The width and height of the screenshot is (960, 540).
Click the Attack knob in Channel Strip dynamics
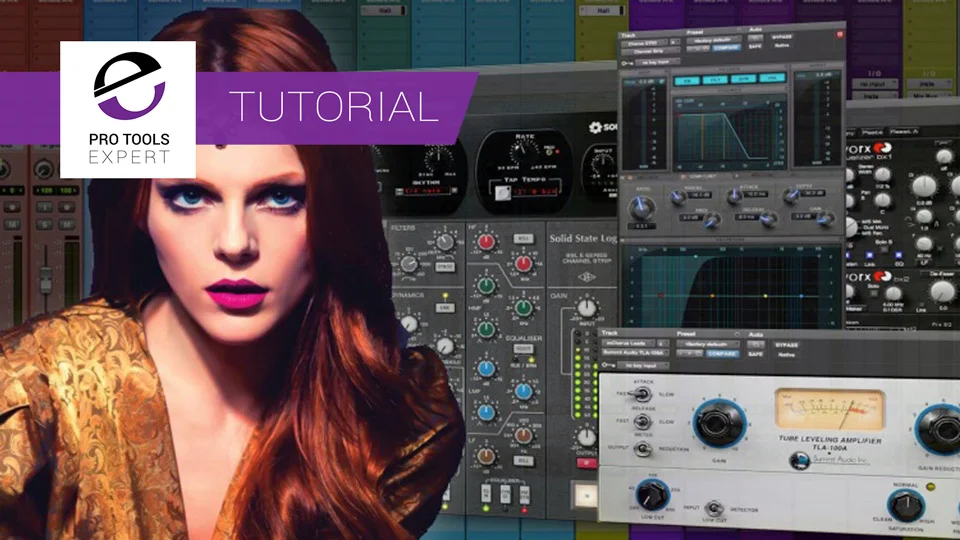tap(733, 196)
